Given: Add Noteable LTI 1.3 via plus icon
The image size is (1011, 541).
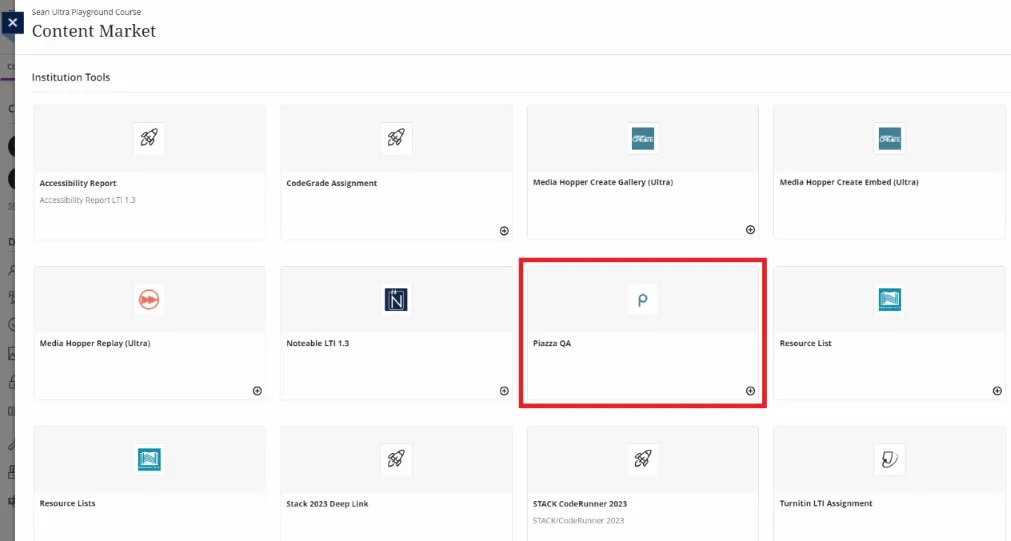Looking at the screenshot, I should tap(504, 391).
